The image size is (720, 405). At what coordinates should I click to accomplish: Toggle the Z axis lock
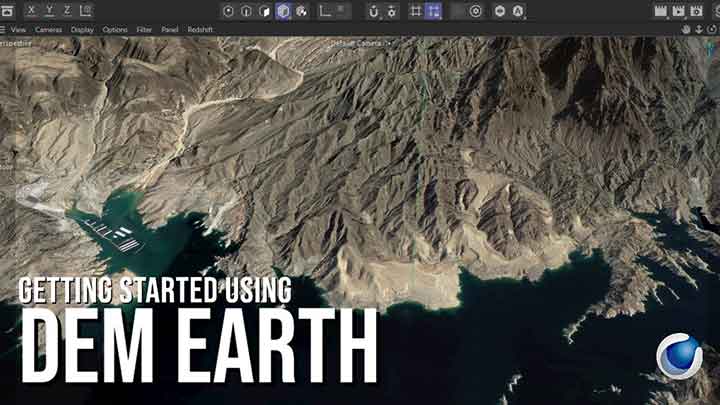coord(67,10)
